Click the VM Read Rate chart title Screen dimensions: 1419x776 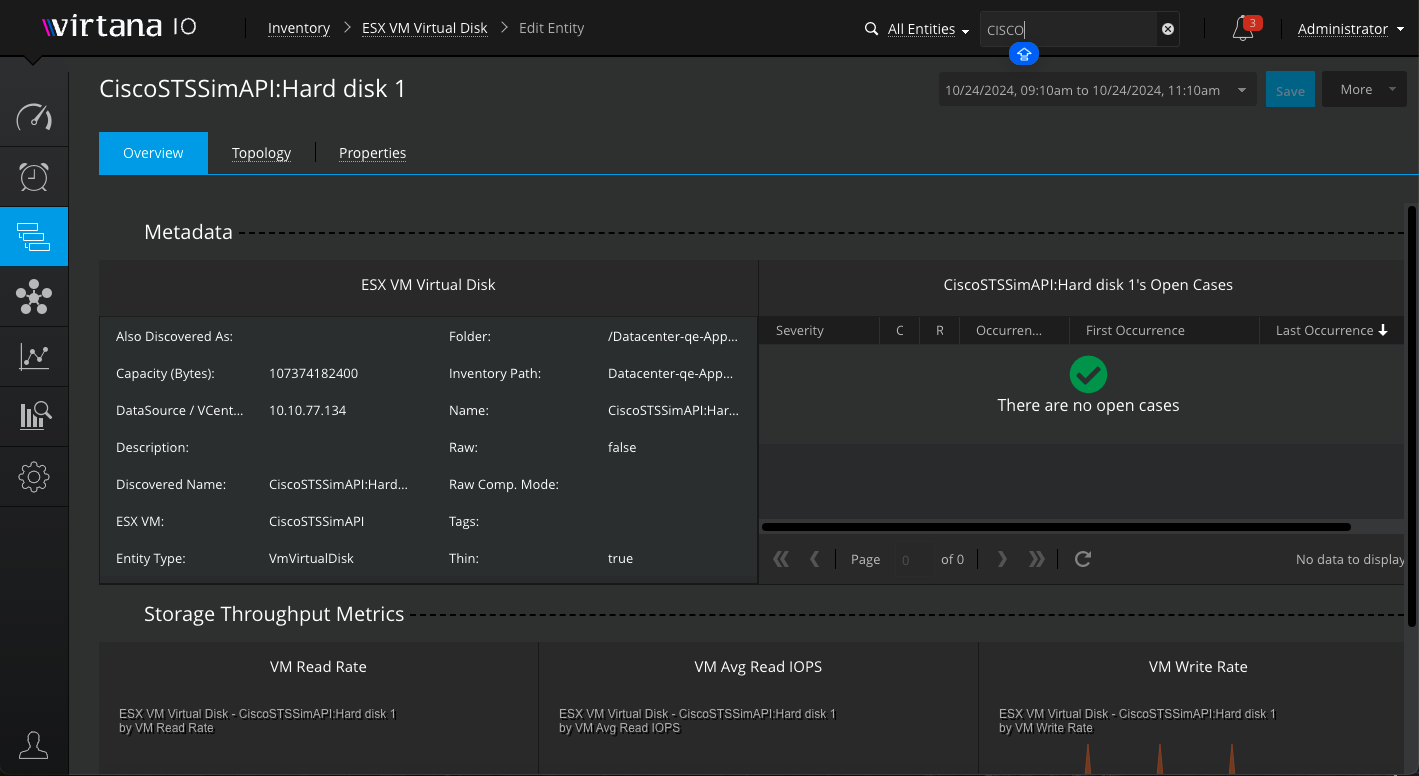click(318, 666)
